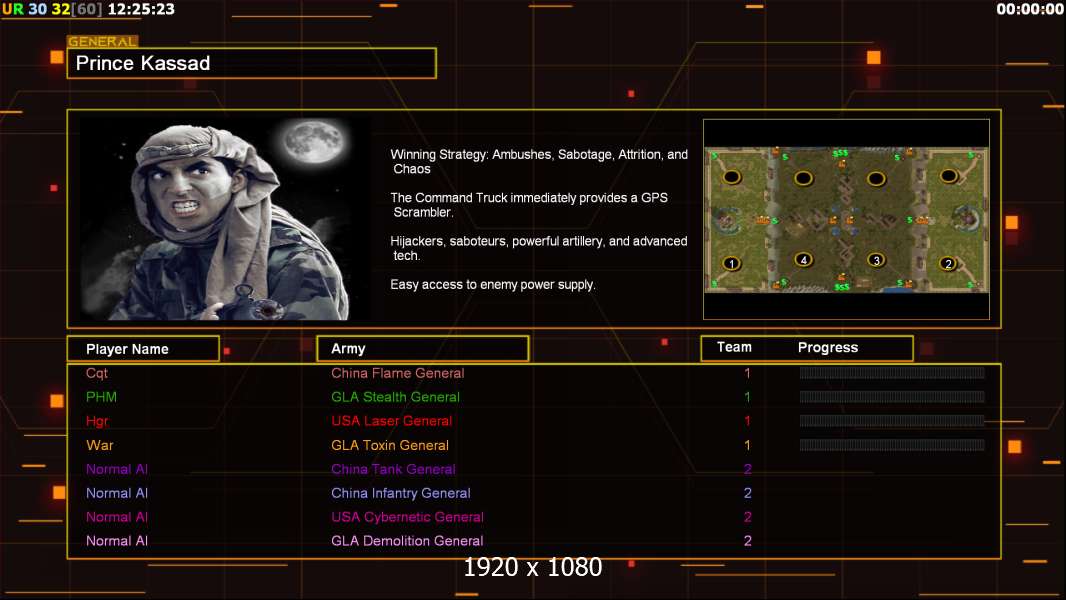Click start position marker 2 on the map

948,263
